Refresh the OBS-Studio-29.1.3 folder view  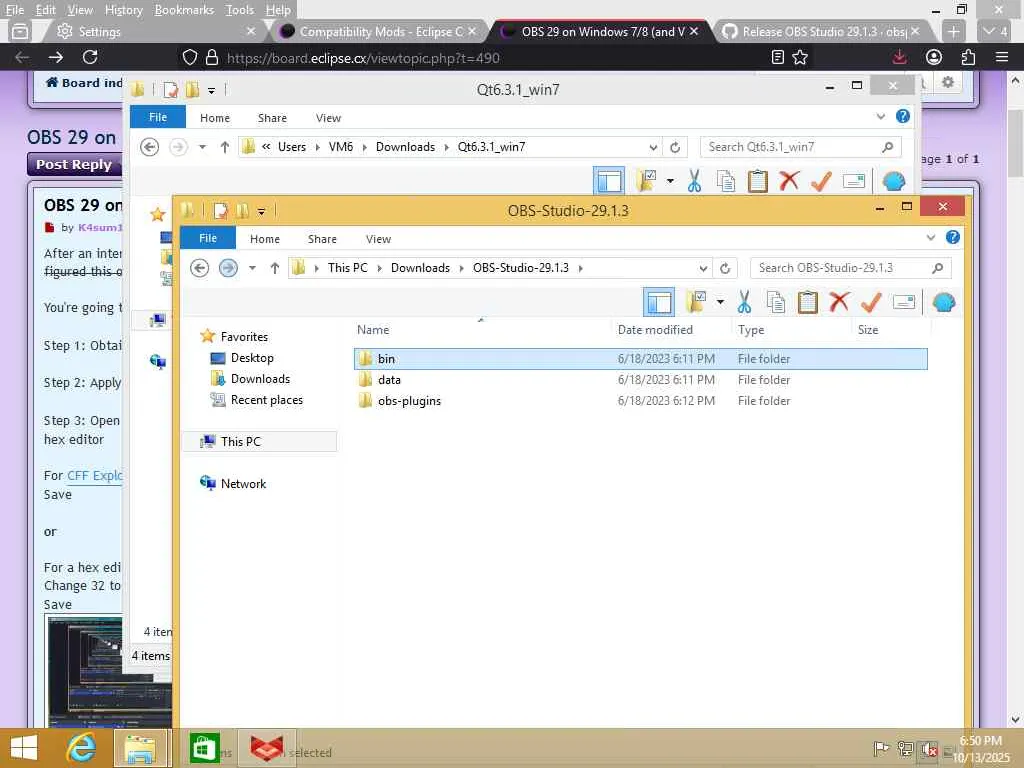tap(725, 268)
